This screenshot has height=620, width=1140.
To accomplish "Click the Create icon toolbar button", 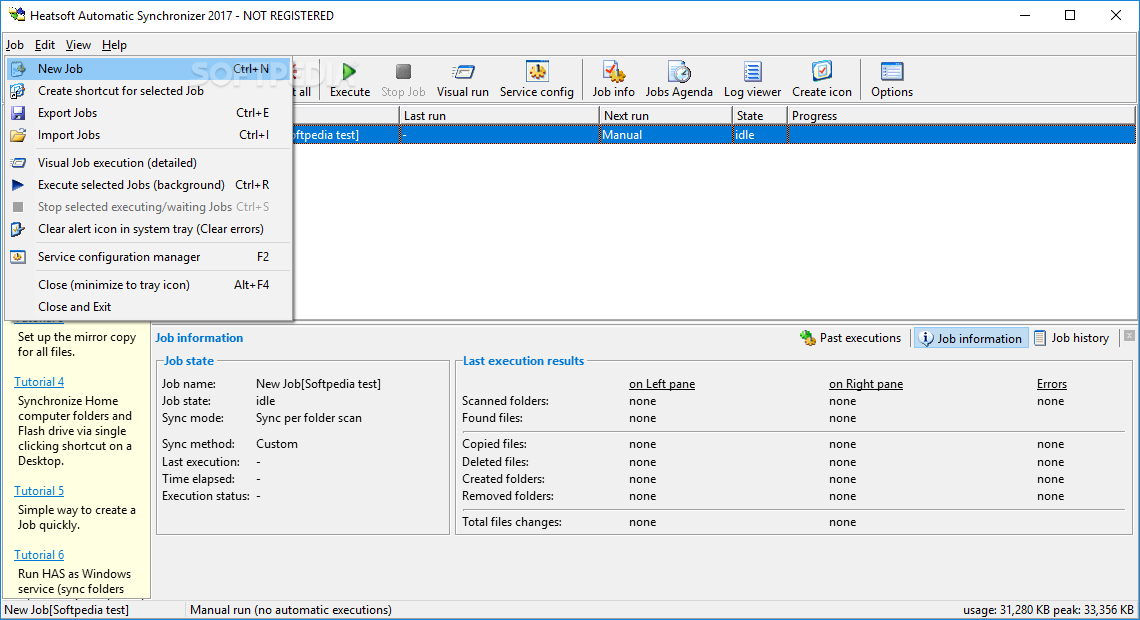I will [x=822, y=80].
